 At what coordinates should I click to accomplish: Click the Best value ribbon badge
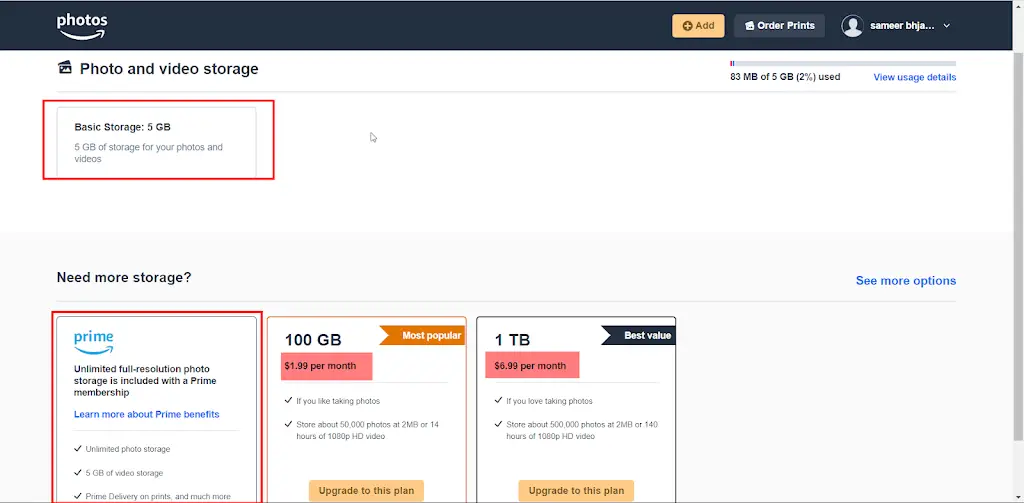click(x=639, y=336)
